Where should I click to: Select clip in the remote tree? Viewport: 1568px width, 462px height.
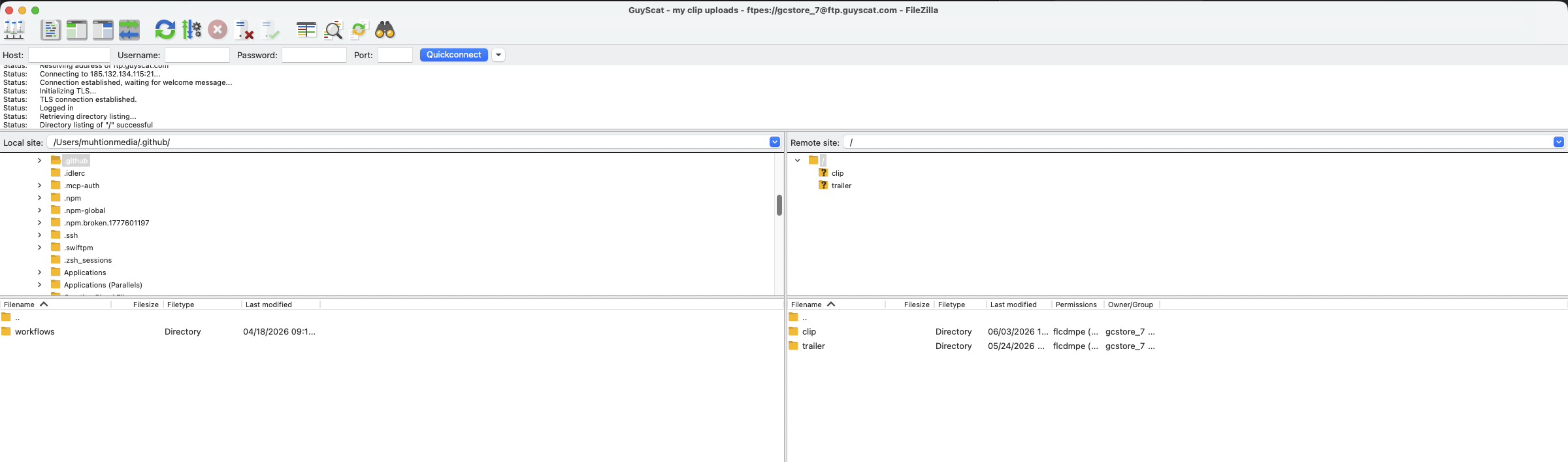click(838, 173)
